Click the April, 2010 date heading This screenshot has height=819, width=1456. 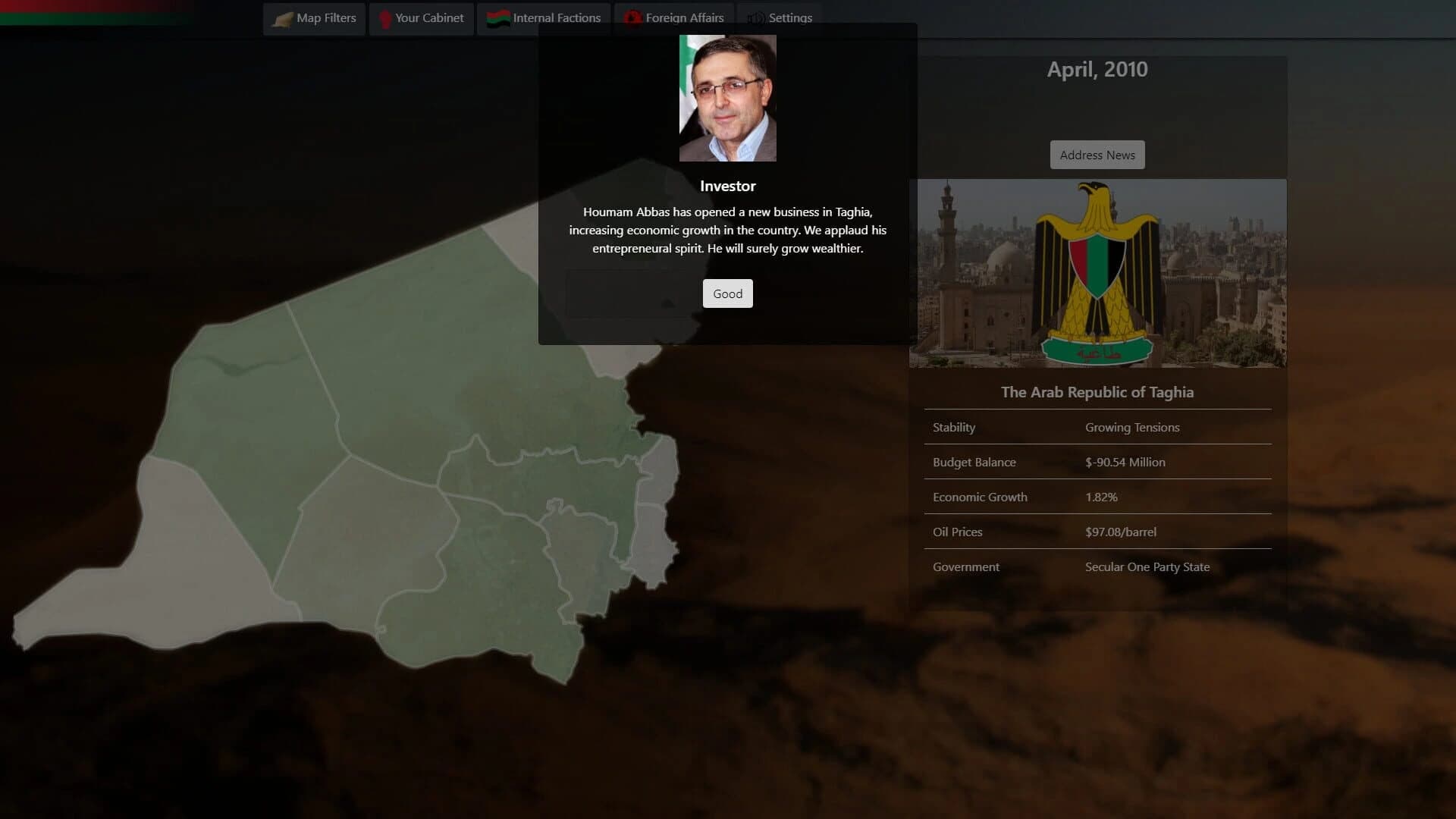[x=1097, y=69]
